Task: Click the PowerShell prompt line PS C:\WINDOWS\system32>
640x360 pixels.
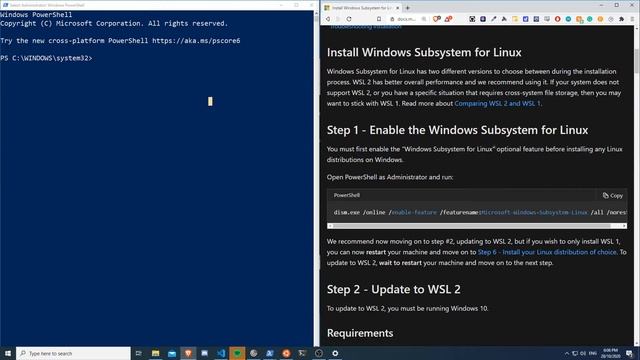Action: pos(46,58)
